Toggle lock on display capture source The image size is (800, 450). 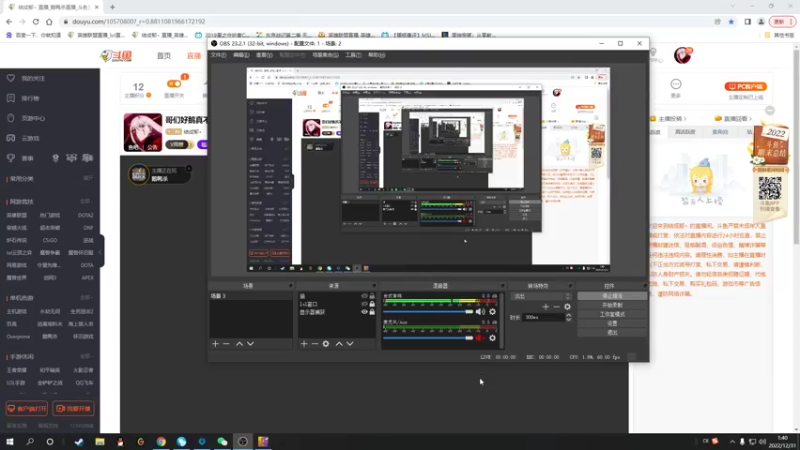point(372,312)
